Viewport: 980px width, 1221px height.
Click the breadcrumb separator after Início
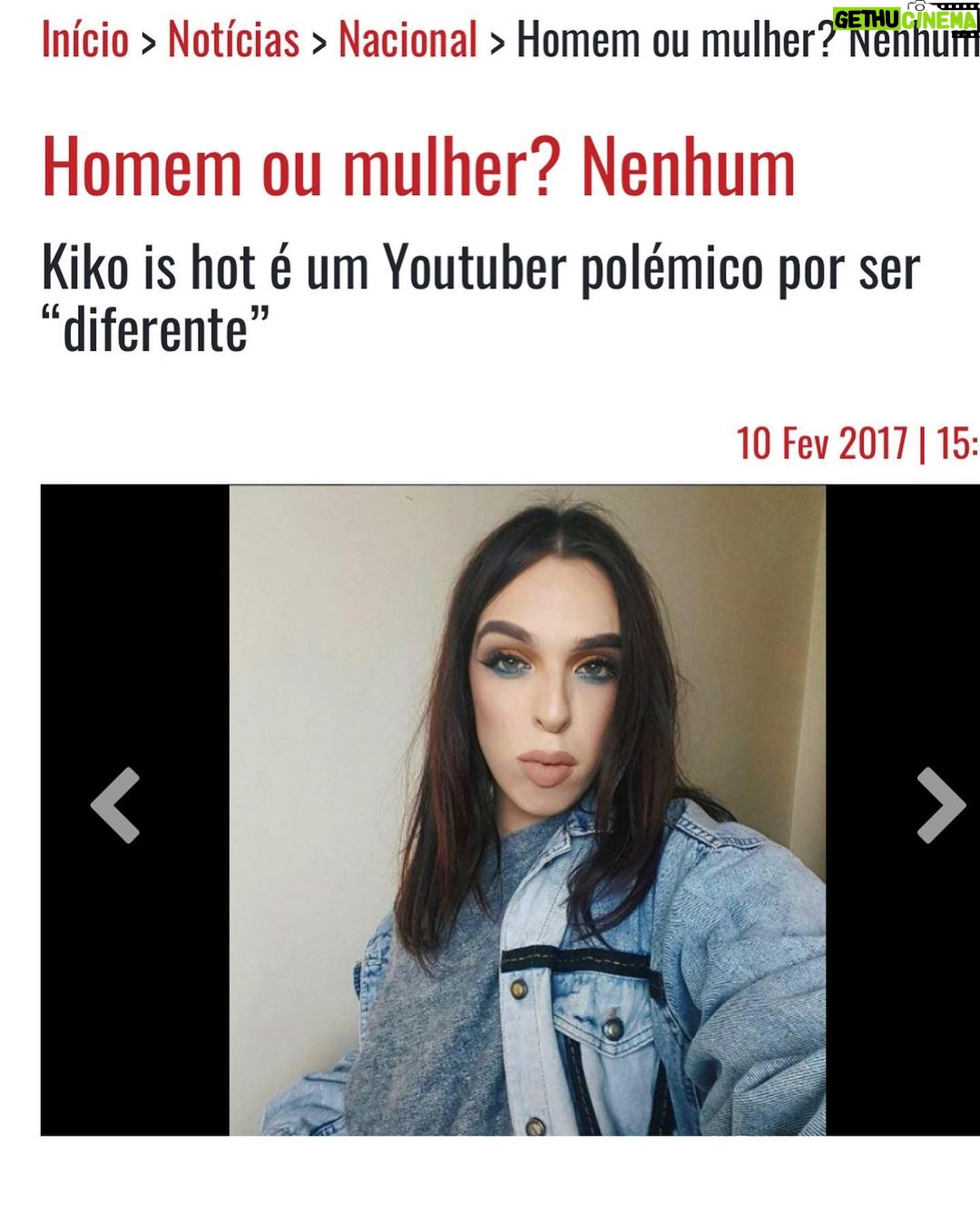(x=148, y=42)
